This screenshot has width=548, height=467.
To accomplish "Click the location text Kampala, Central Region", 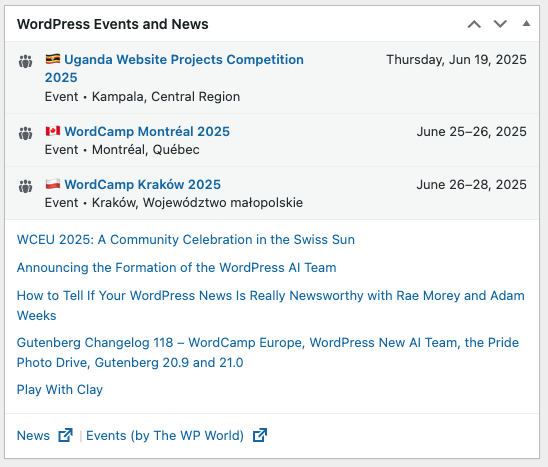I will [166, 96].
